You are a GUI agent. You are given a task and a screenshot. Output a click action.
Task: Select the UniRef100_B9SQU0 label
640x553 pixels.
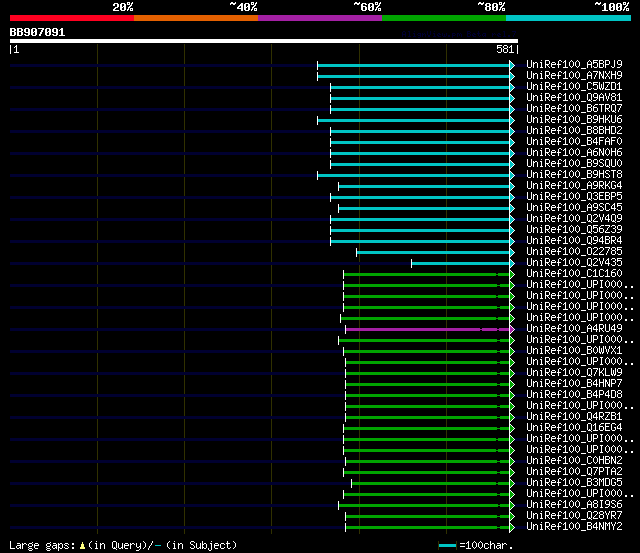(x=574, y=163)
